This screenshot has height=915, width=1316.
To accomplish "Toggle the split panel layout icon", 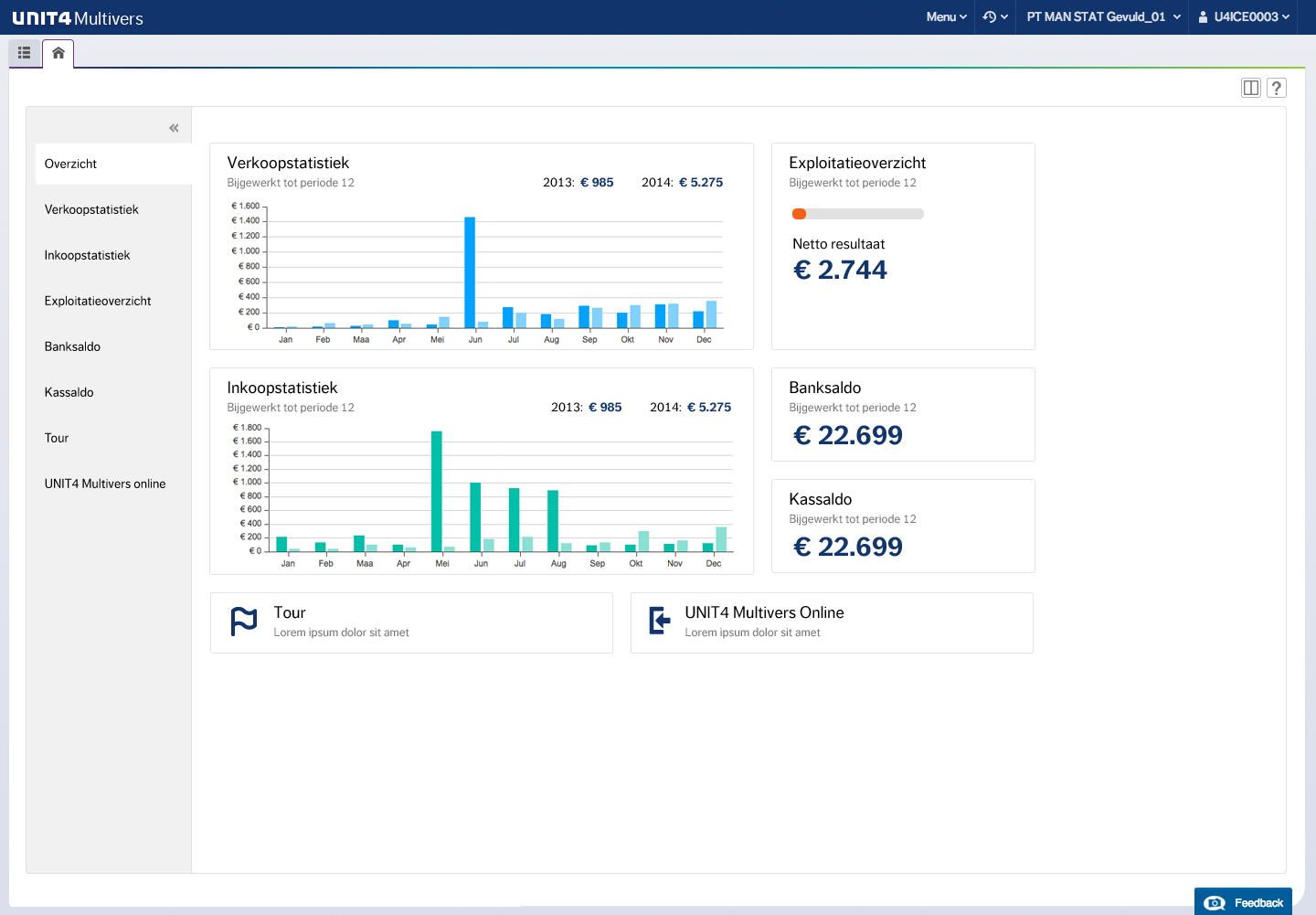I will tap(1250, 88).
